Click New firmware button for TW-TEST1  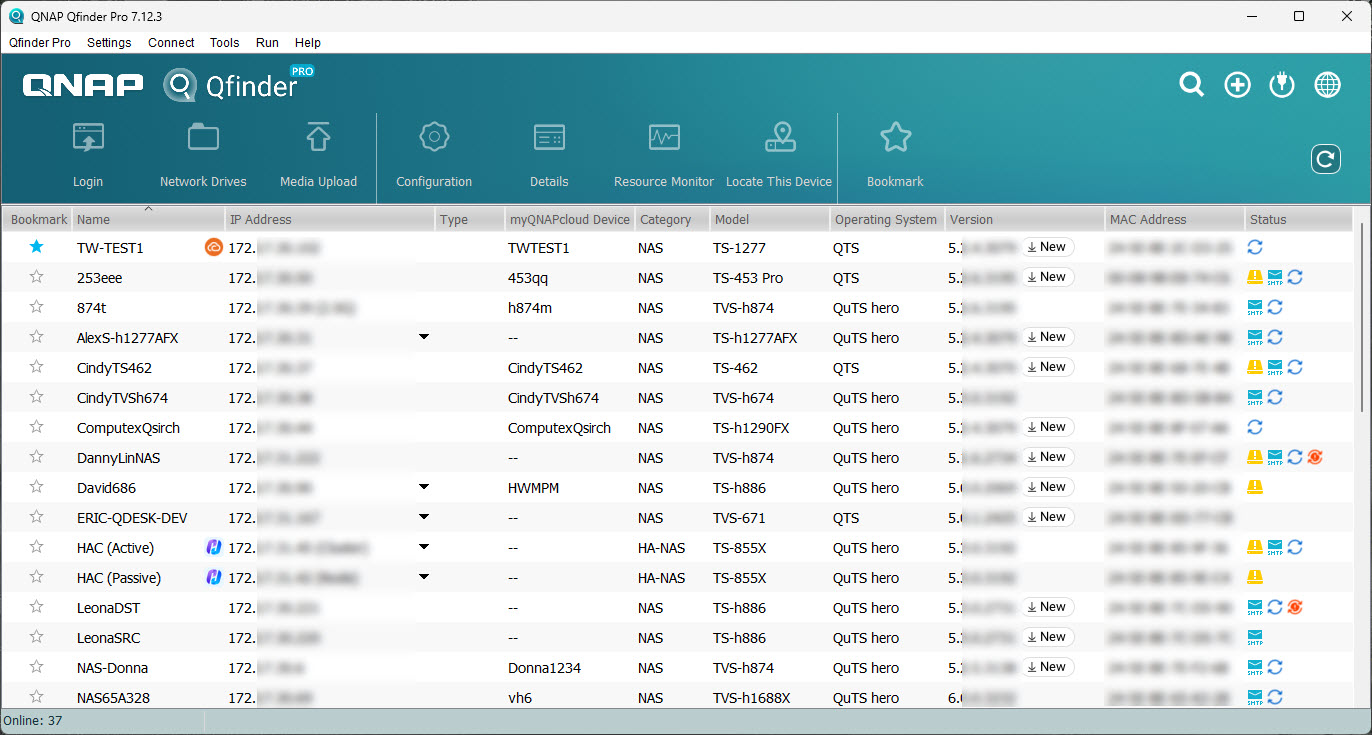pyautogui.click(x=1047, y=247)
